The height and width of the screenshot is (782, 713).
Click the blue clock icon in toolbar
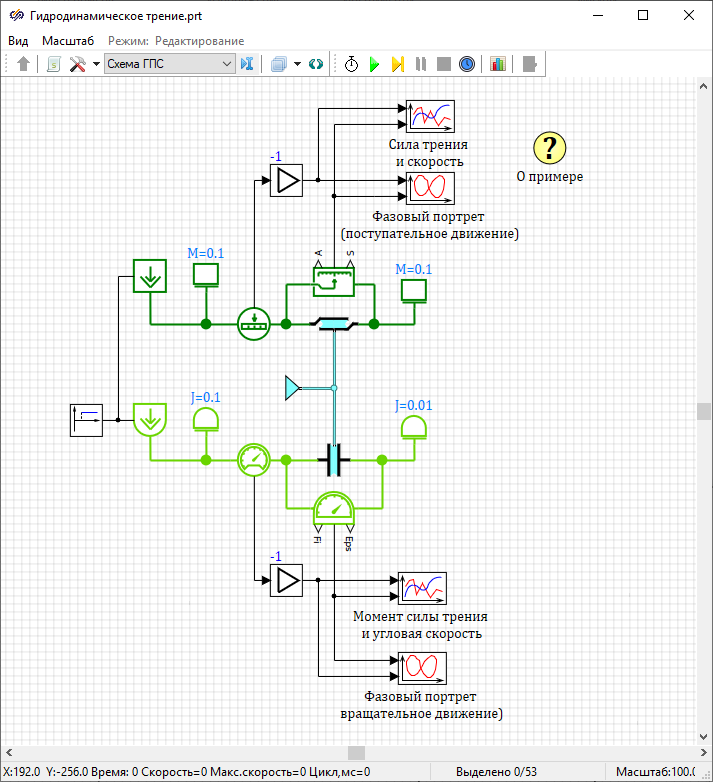coord(467,64)
